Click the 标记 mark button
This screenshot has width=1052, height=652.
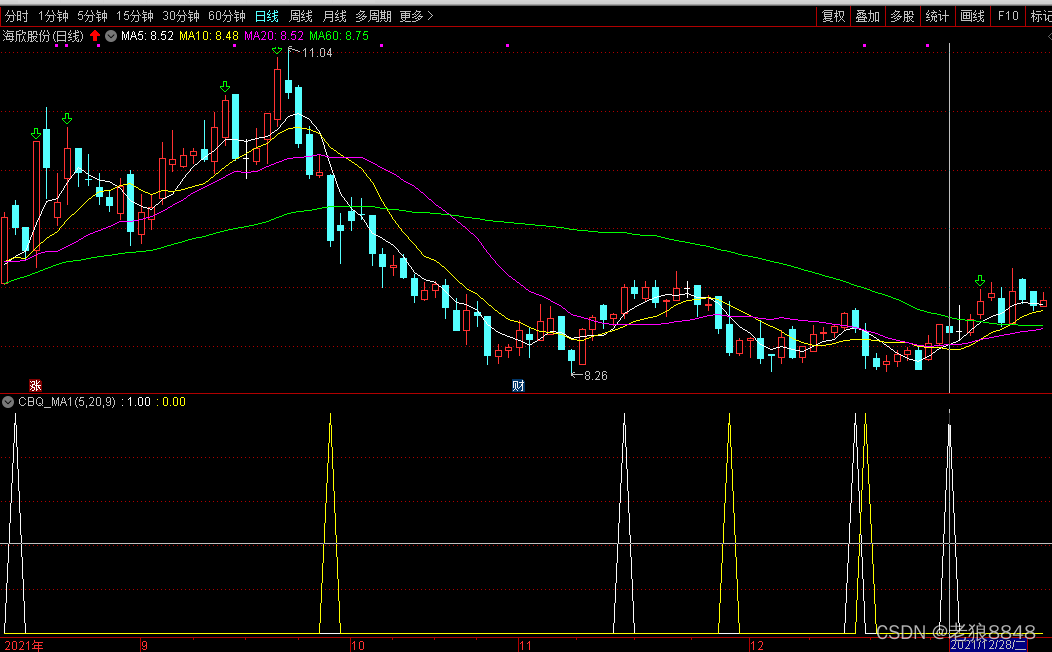pyautogui.click(x=1041, y=16)
